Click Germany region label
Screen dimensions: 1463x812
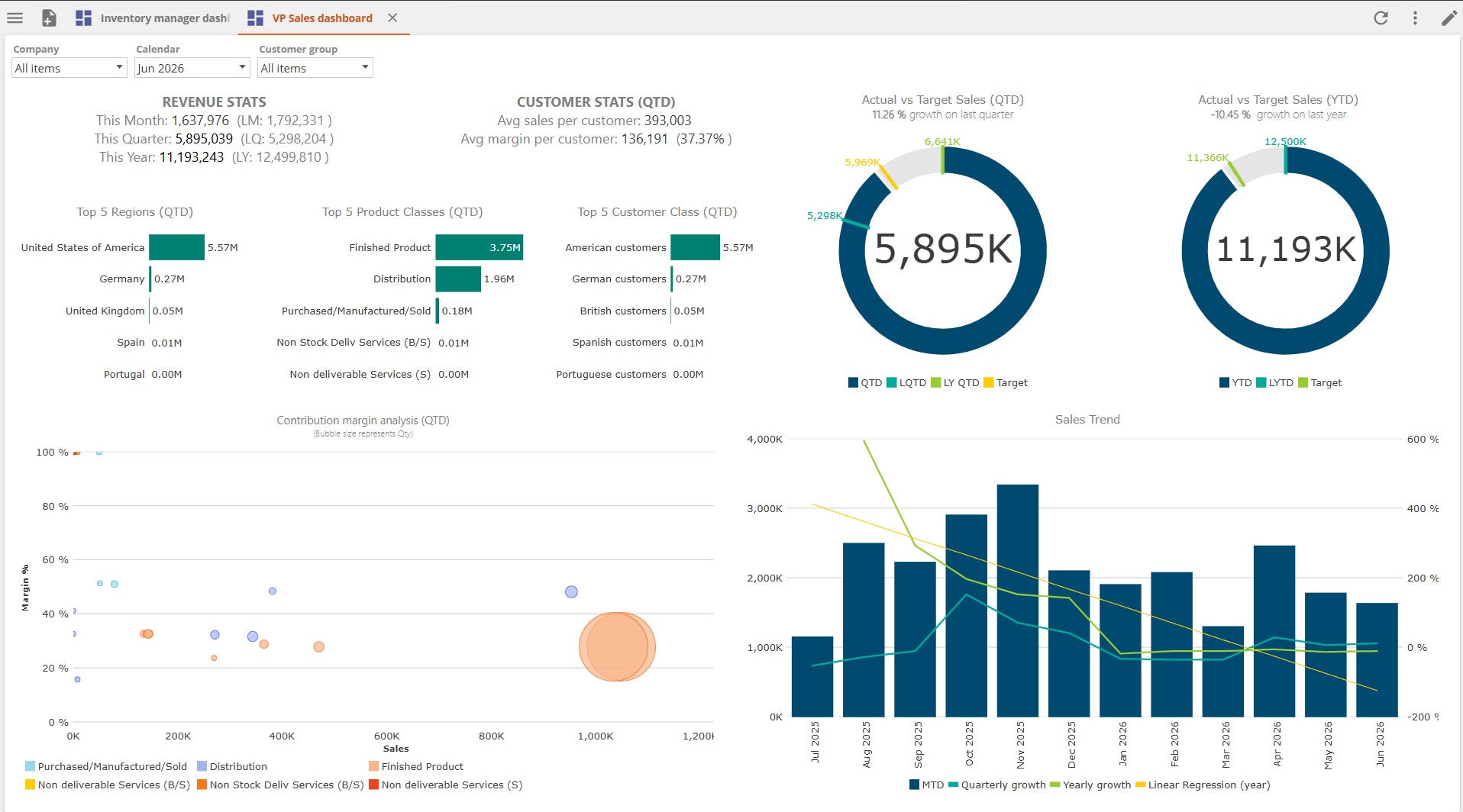click(122, 279)
